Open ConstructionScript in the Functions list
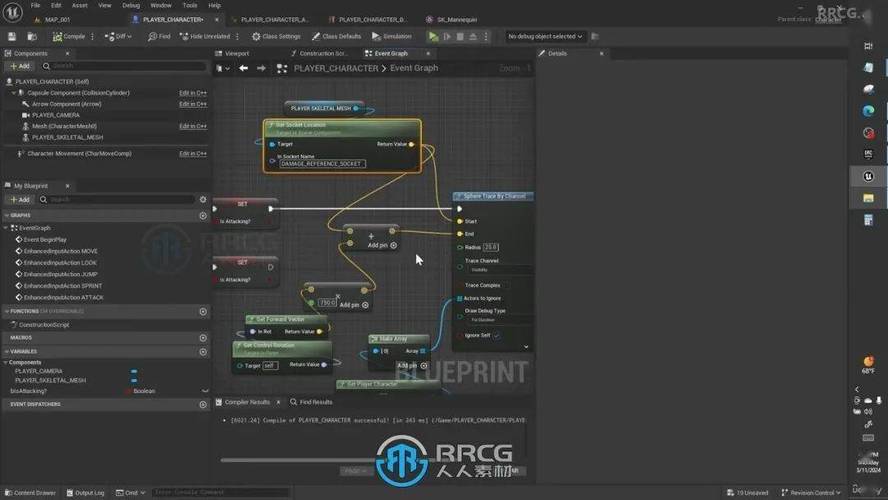 pos(44,325)
